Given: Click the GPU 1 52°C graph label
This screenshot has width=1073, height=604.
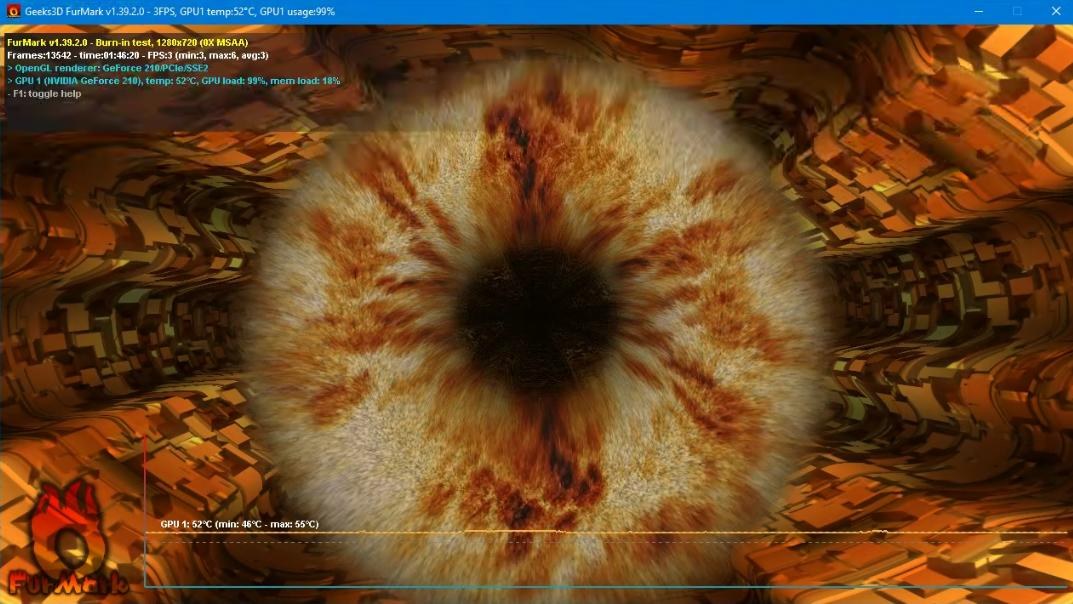Looking at the screenshot, I should [x=239, y=524].
